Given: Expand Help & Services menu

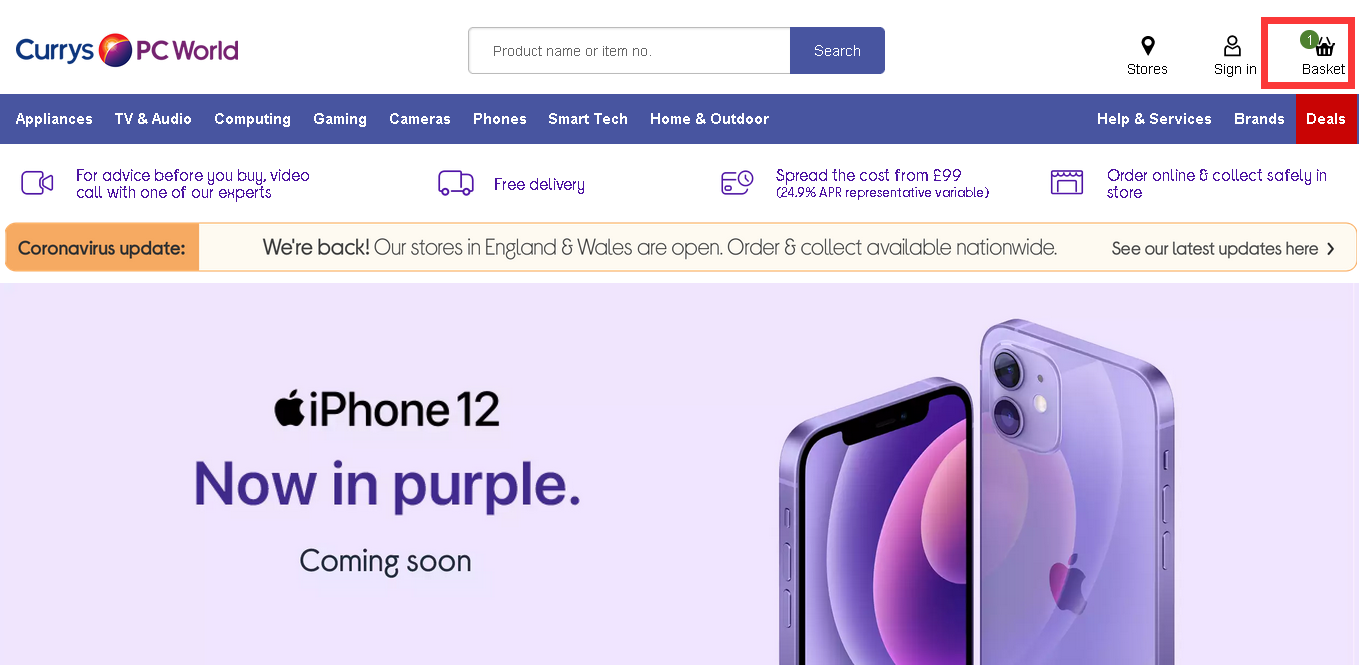Looking at the screenshot, I should [x=1153, y=119].
